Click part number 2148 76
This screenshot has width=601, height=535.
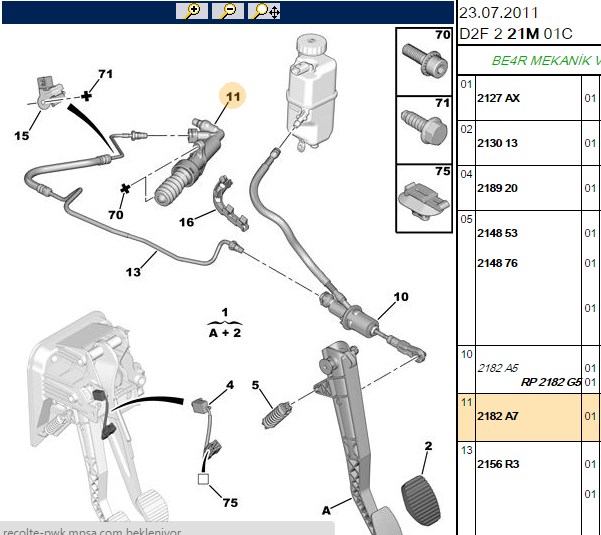click(497, 263)
